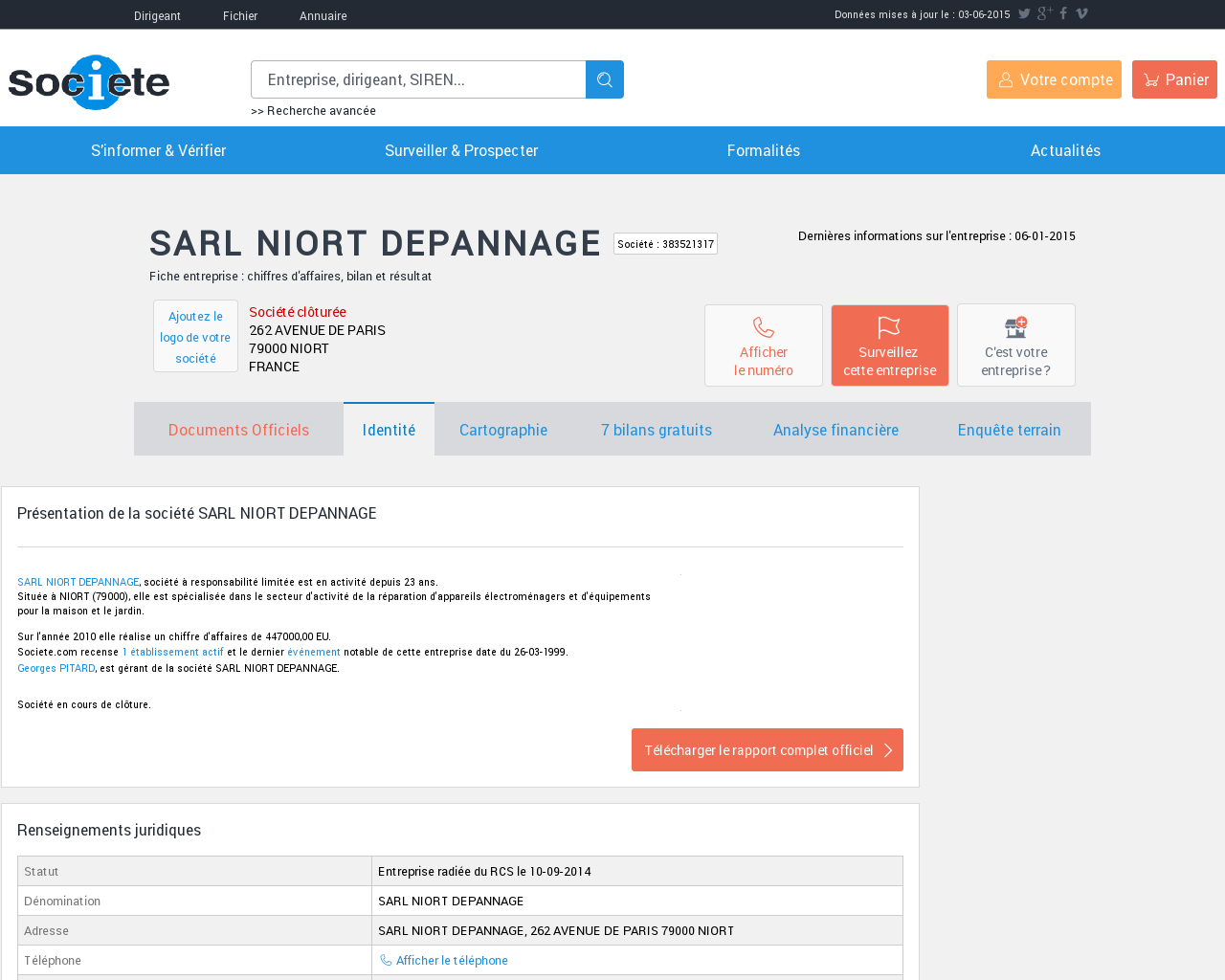Click the Fiche entreprise subtitle text
This screenshot has height=980, width=1225.
[290, 276]
